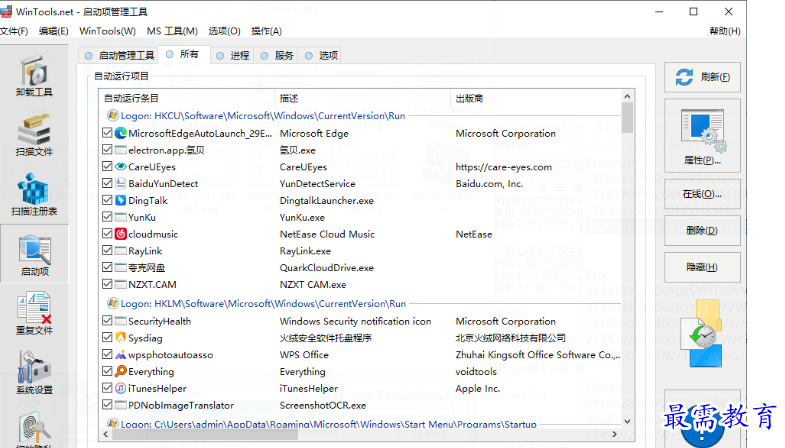
Task: Click the CareUEyes eye icon
Action: tap(121, 167)
